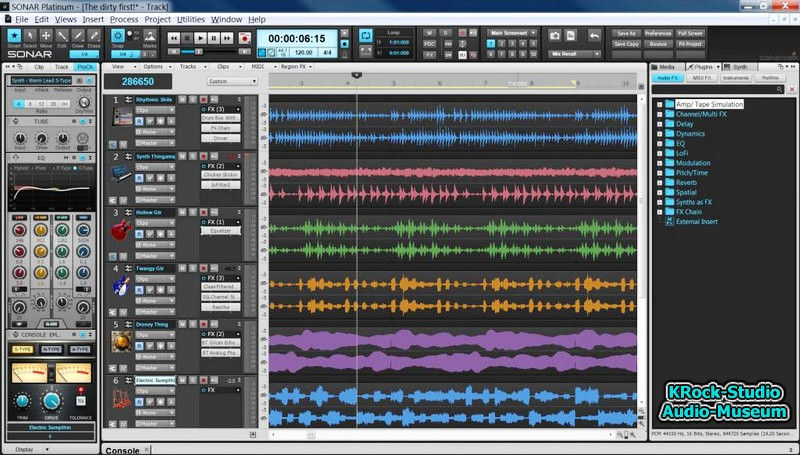
Task: Toggle FX rack power on Hollow Gtr
Action: tap(204, 222)
